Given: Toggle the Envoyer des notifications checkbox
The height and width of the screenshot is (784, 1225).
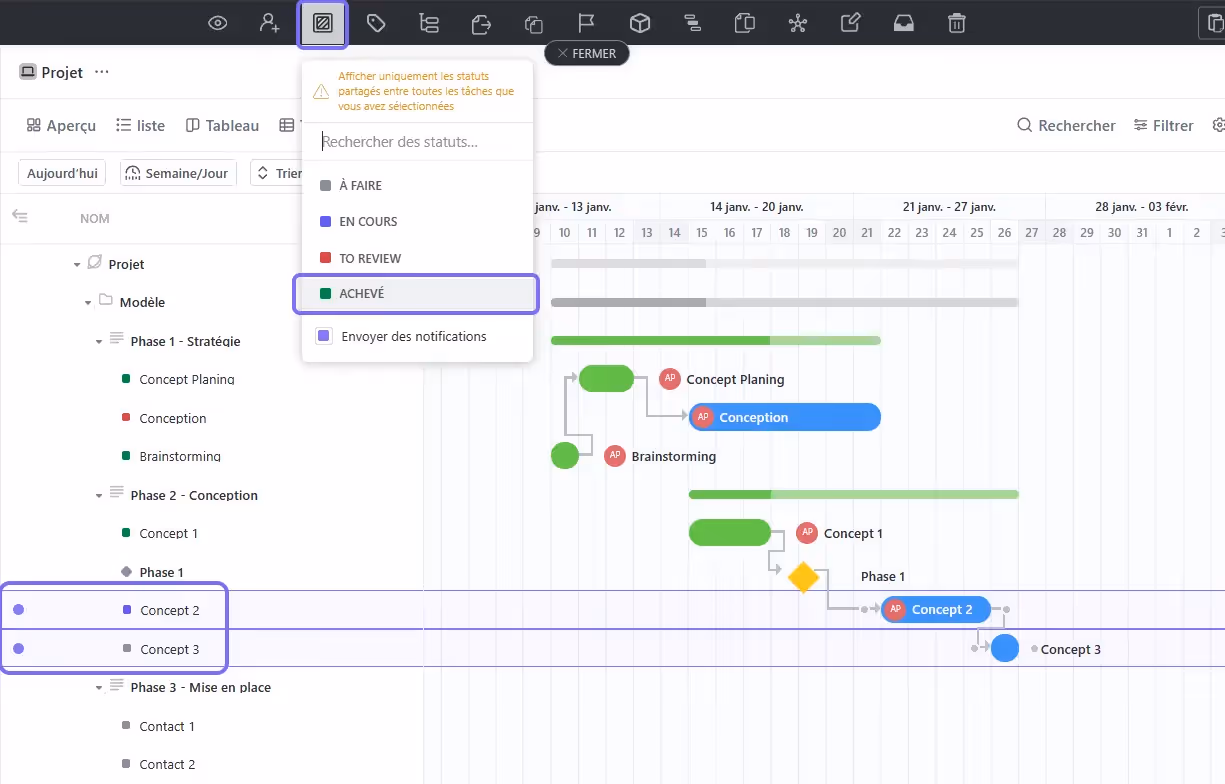Looking at the screenshot, I should [x=323, y=336].
